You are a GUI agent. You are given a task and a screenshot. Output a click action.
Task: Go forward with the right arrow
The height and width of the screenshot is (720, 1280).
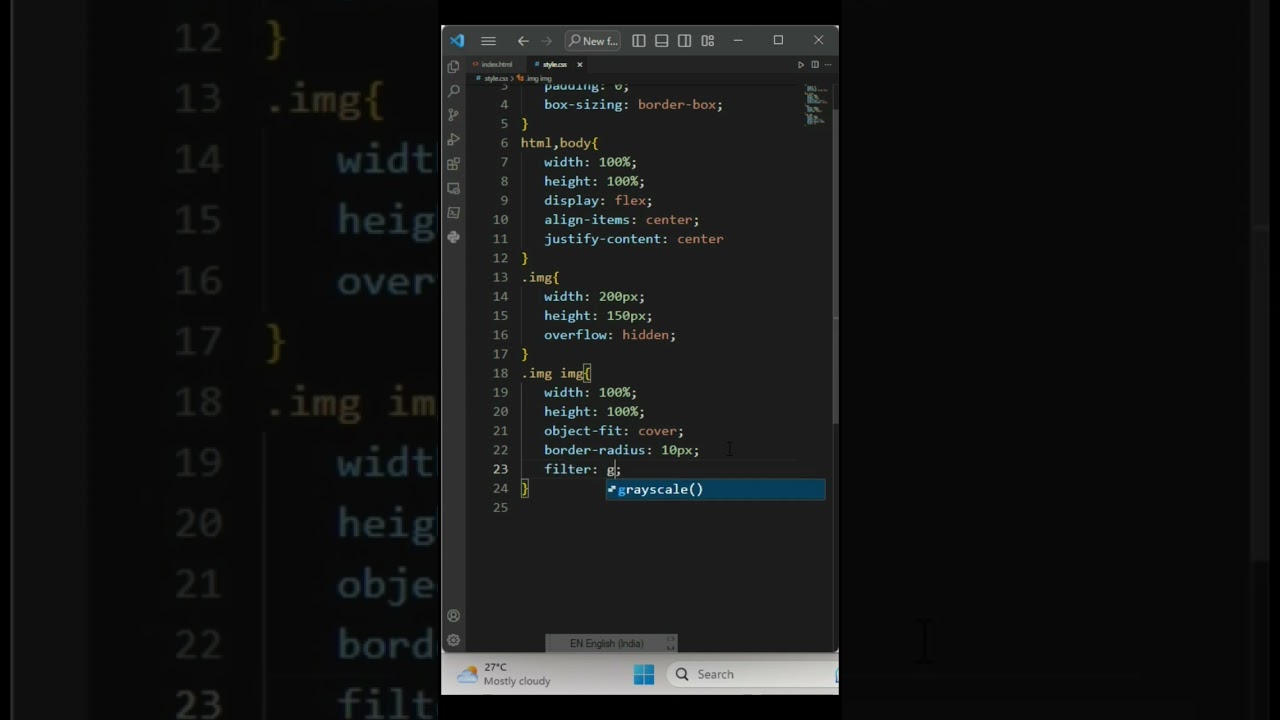point(546,41)
